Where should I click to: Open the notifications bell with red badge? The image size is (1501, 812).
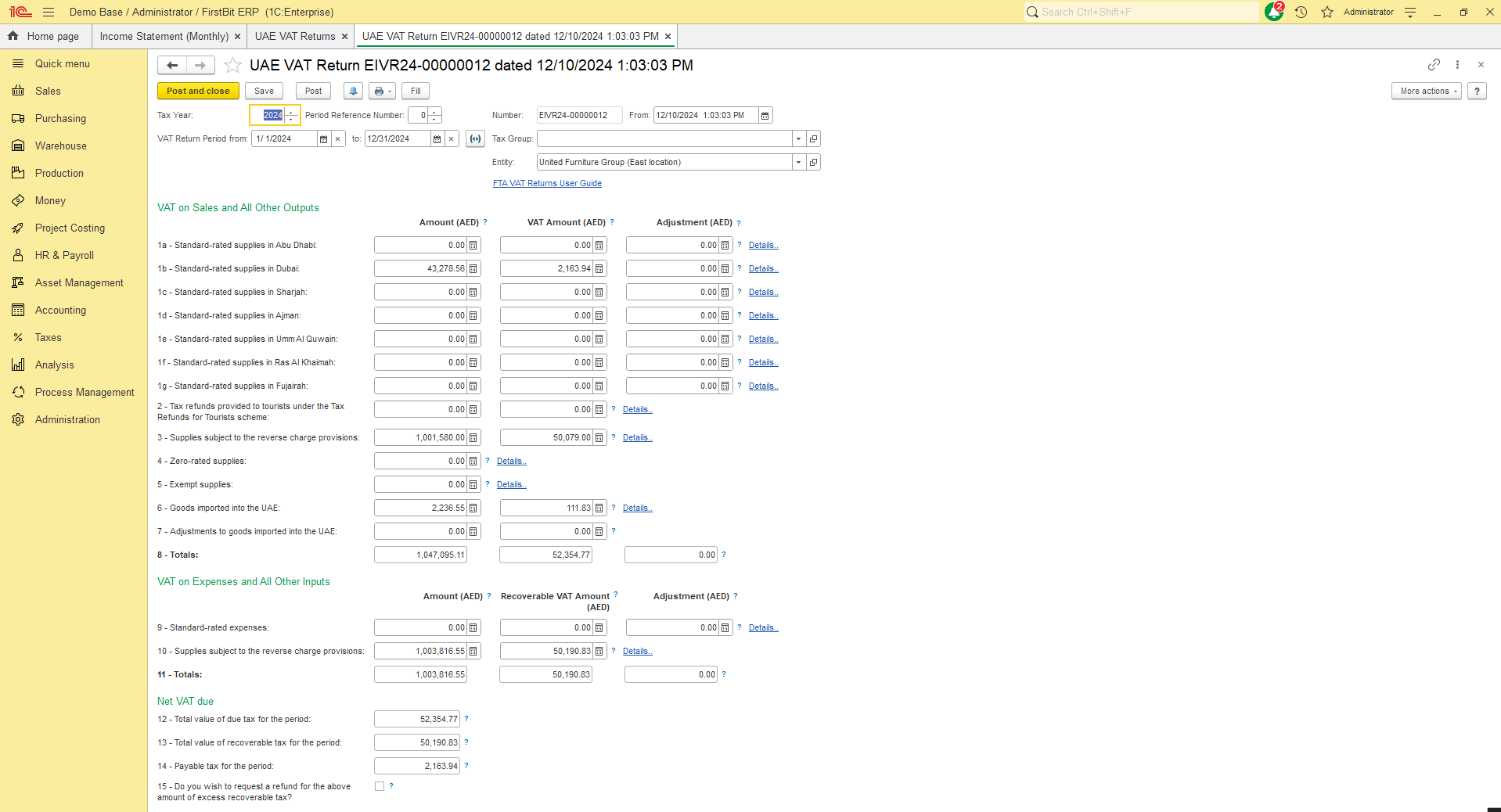pyautogui.click(x=1273, y=13)
